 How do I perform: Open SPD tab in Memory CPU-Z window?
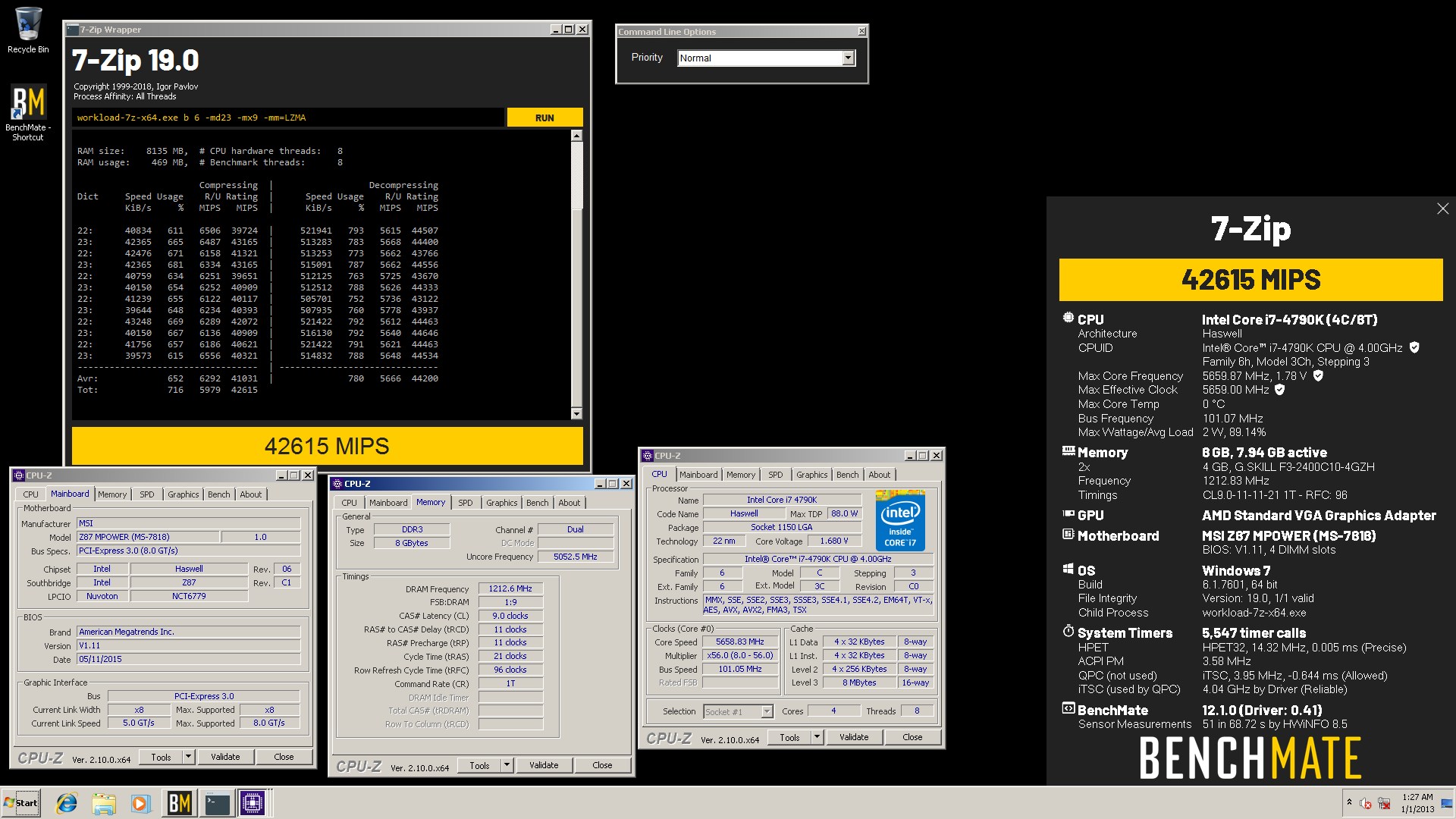point(466,503)
